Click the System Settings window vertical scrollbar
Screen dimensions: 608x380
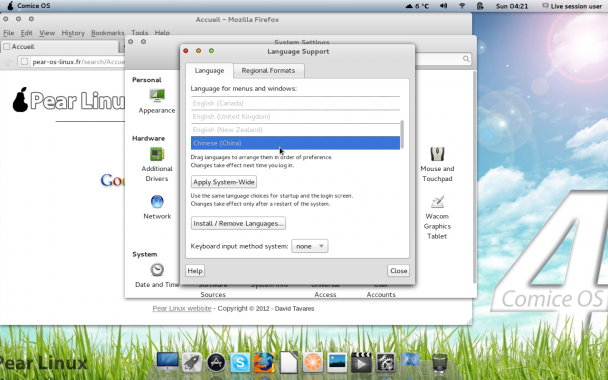[474, 176]
